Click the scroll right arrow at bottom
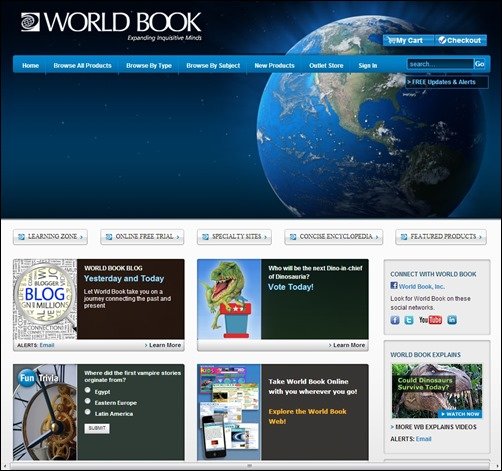The height and width of the screenshot is (471, 502). point(496,466)
